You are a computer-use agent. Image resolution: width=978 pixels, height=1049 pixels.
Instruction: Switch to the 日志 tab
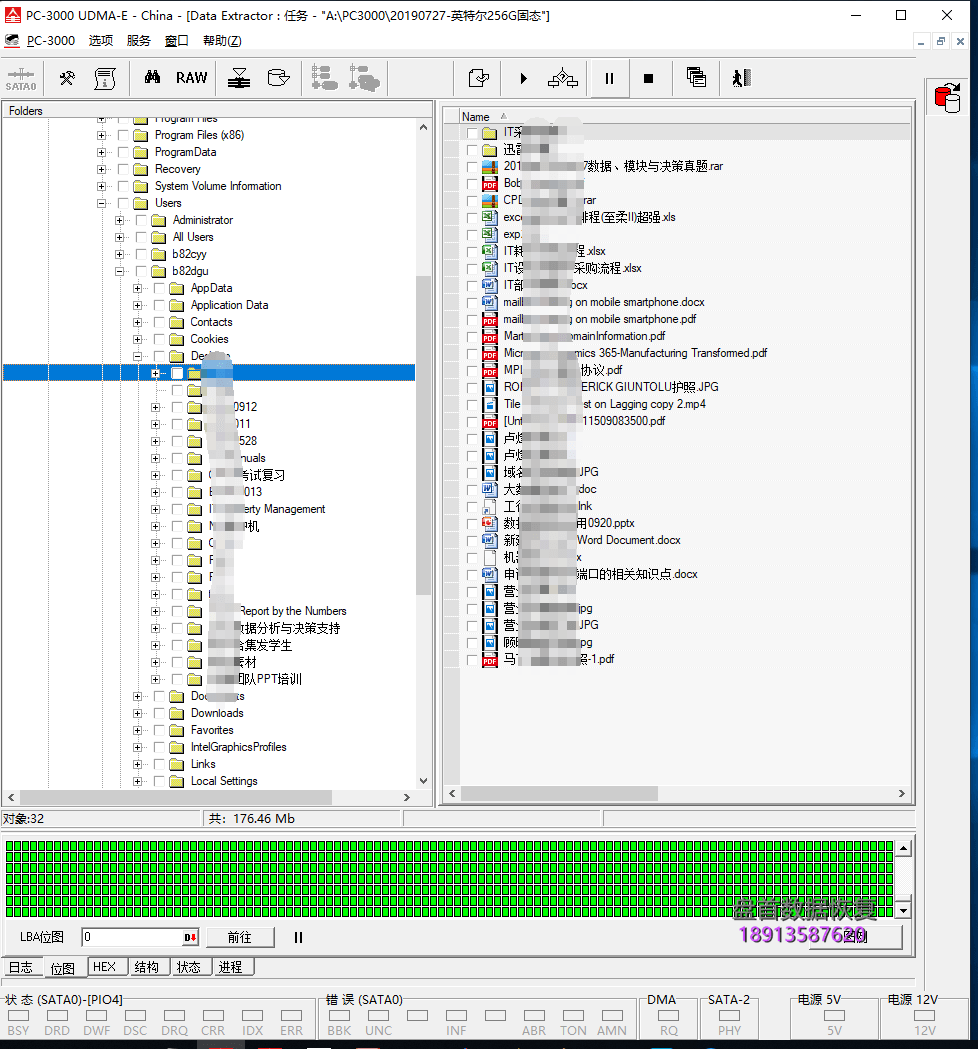click(x=21, y=967)
